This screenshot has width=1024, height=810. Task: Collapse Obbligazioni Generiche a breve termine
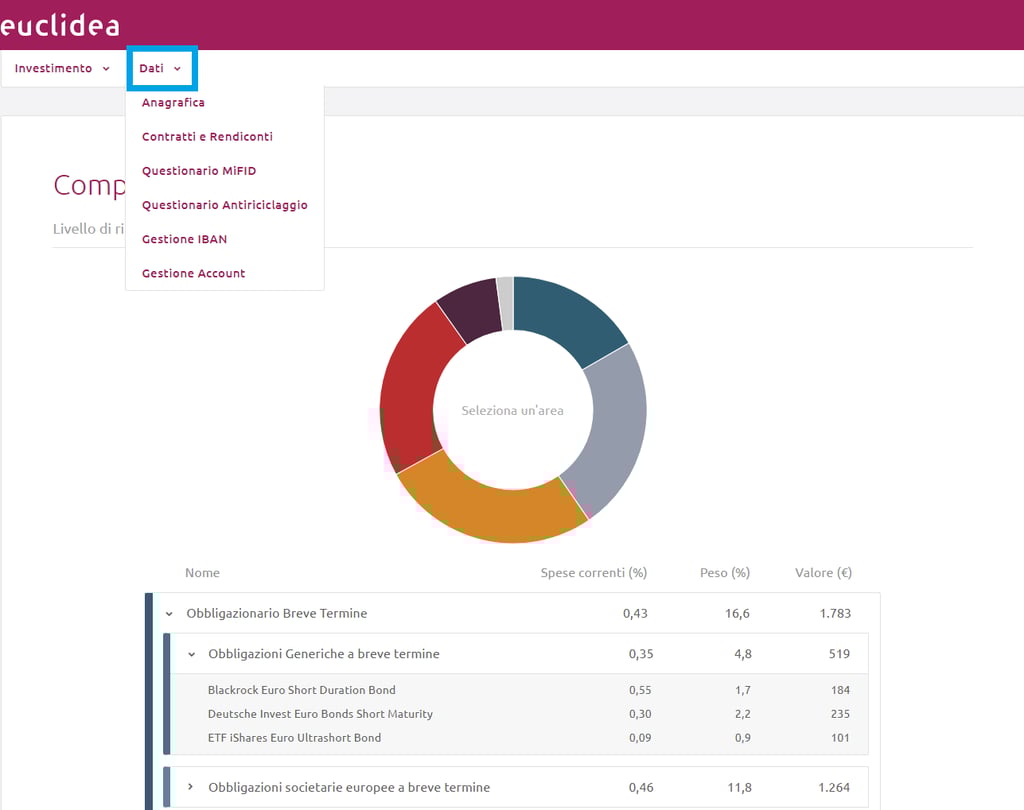pyautogui.click(x=191, y=654)
